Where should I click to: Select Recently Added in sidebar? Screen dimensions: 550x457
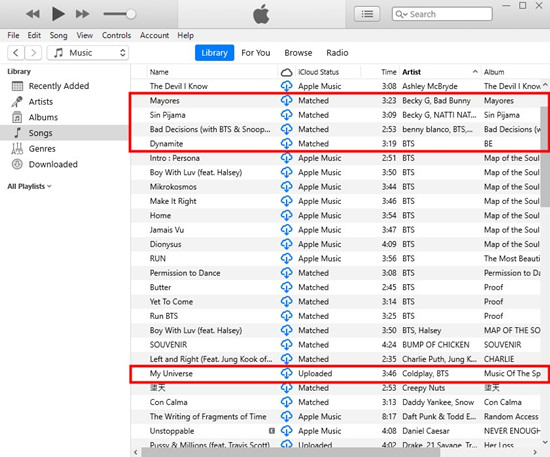59,86
